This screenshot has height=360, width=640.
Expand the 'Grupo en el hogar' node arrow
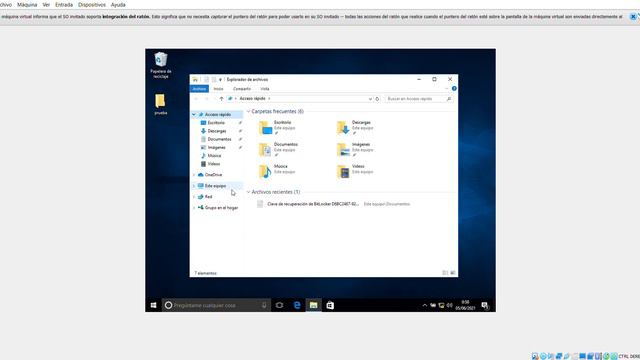[x=194, y=208]
